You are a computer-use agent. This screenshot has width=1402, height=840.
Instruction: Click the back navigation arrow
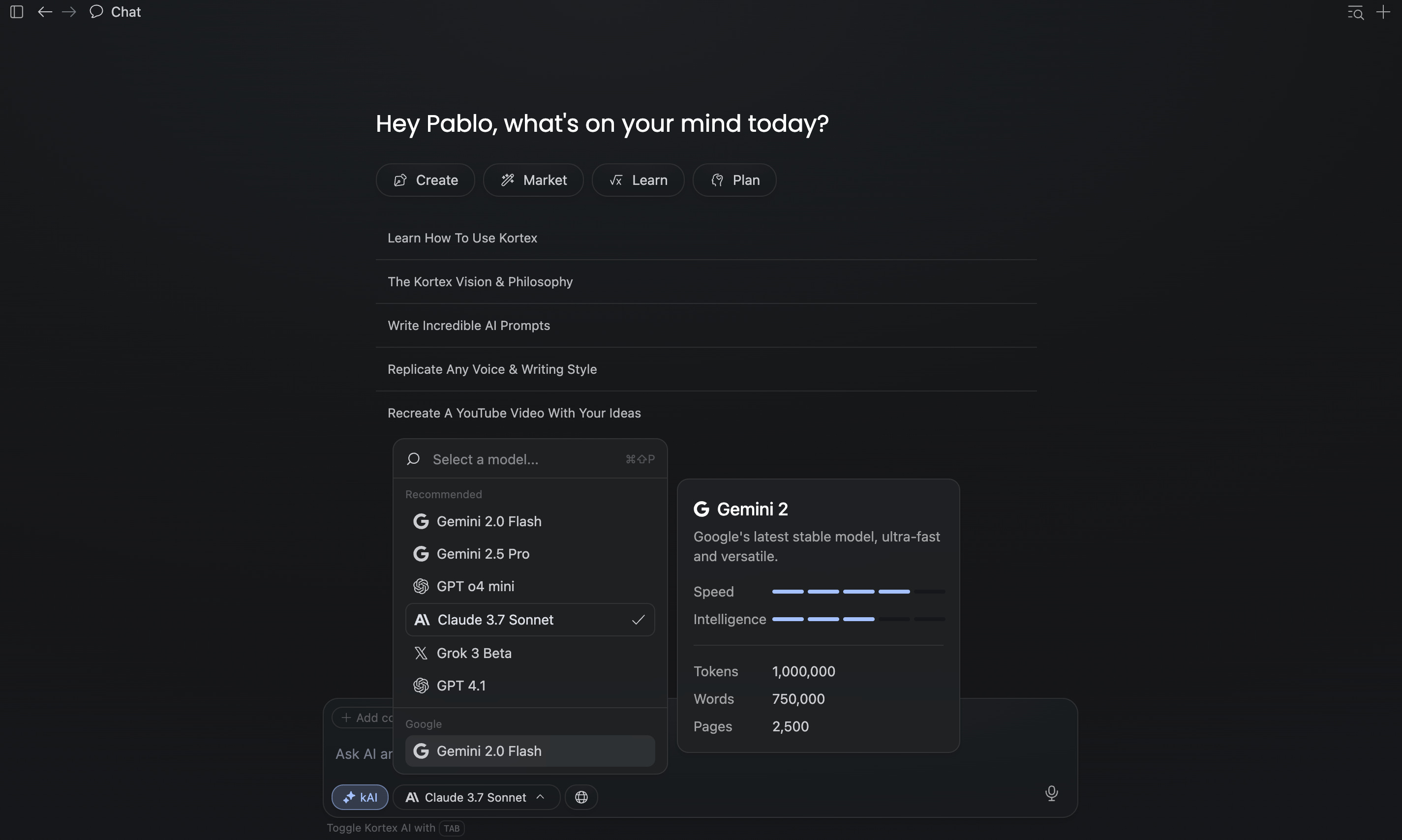[x=45, y=12]
